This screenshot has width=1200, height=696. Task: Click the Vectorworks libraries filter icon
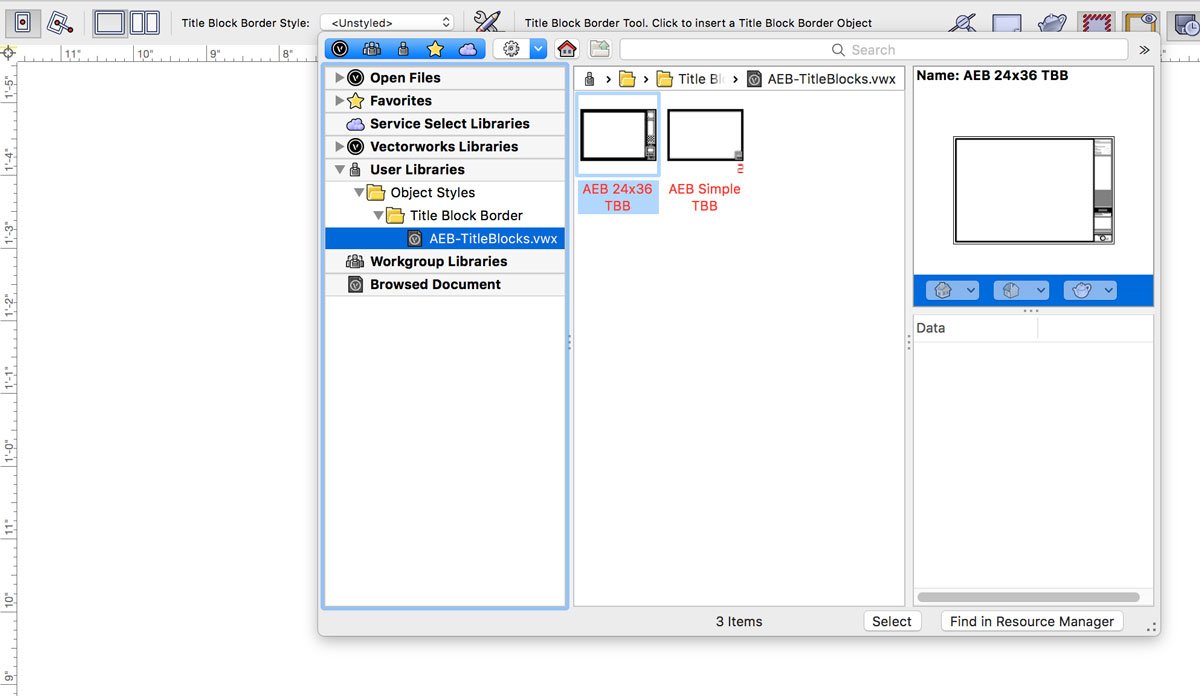[x=340, y=49]
